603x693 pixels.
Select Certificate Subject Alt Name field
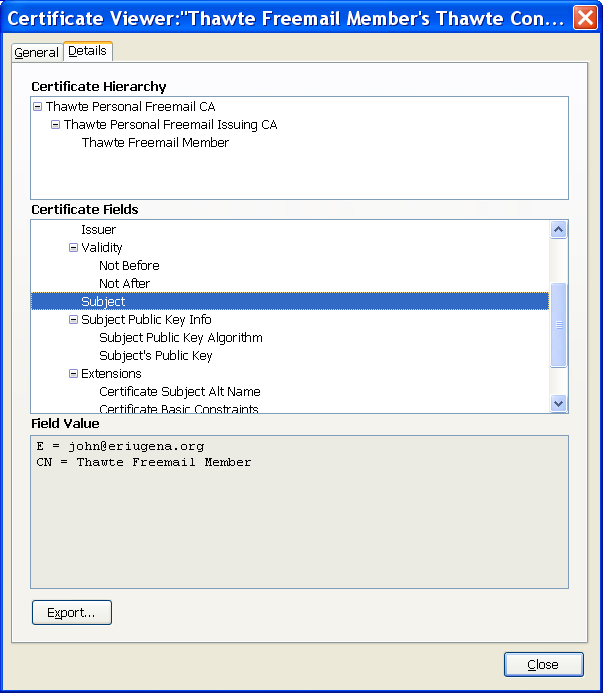tap(179, 392)
